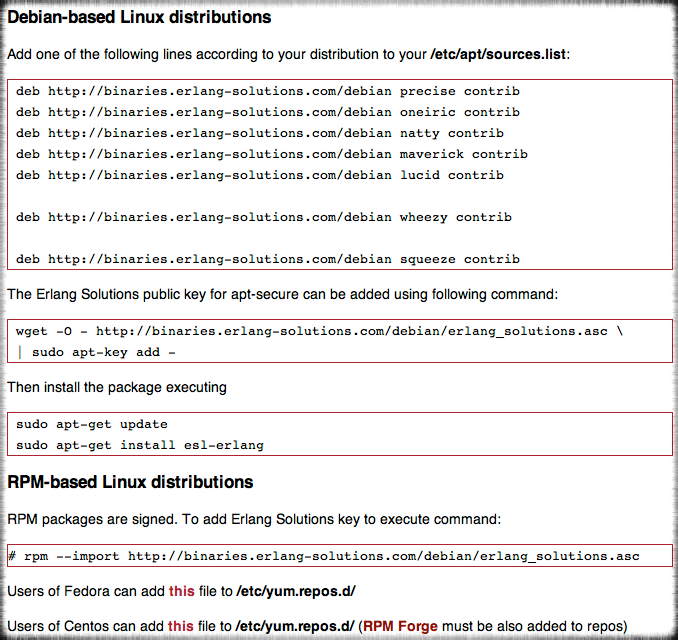
Task: Click /etc/yum.repos.d/ path in Fedora line
Action: [x=296, y=591]
